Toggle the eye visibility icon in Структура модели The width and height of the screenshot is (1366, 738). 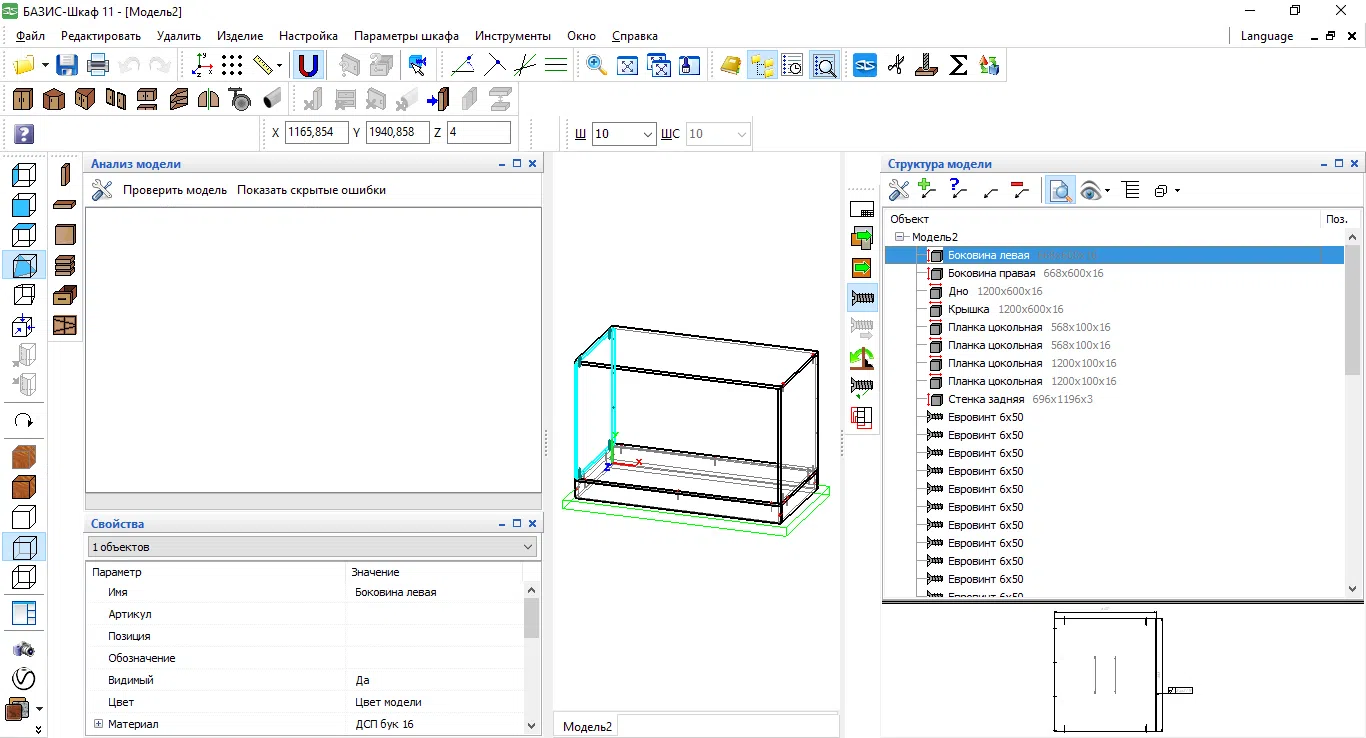coord(1090,189)
